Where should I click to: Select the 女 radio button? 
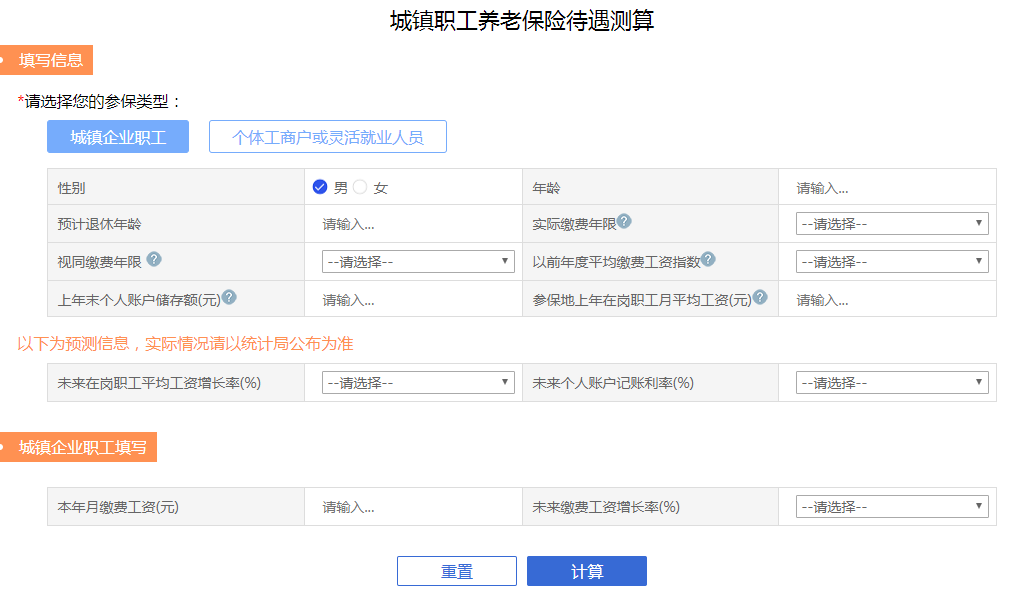(x=360, y=187)
